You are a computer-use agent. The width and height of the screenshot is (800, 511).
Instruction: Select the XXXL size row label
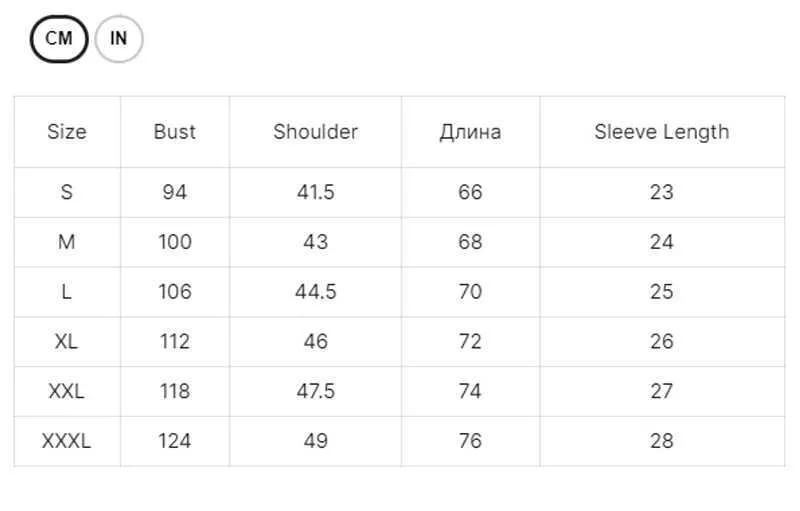[67, 441]
